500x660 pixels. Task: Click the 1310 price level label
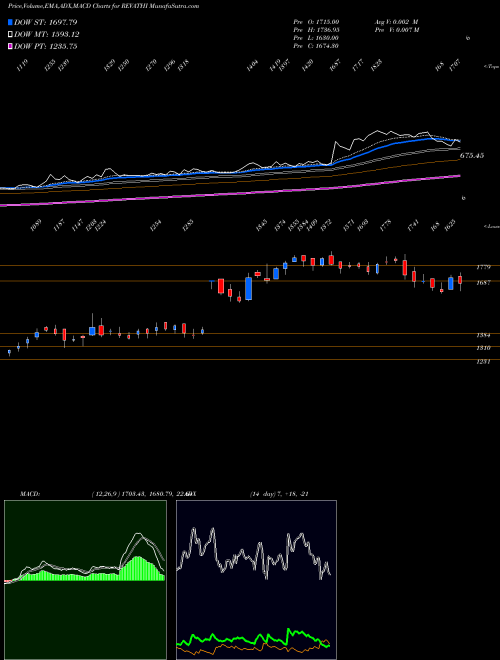(483, 348)
